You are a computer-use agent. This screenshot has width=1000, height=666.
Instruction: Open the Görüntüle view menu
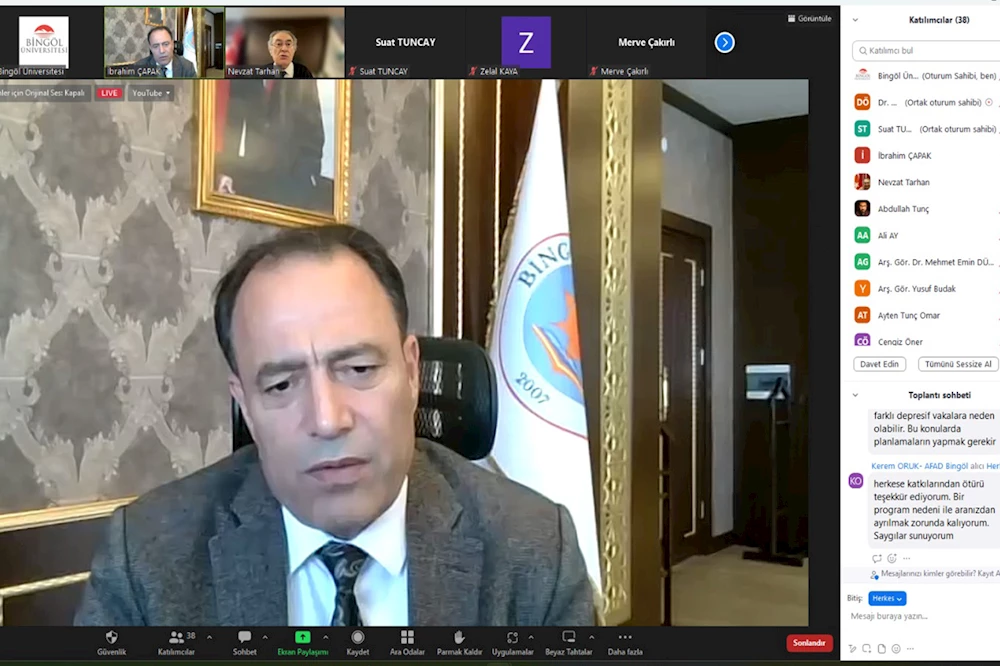point(809,18)
